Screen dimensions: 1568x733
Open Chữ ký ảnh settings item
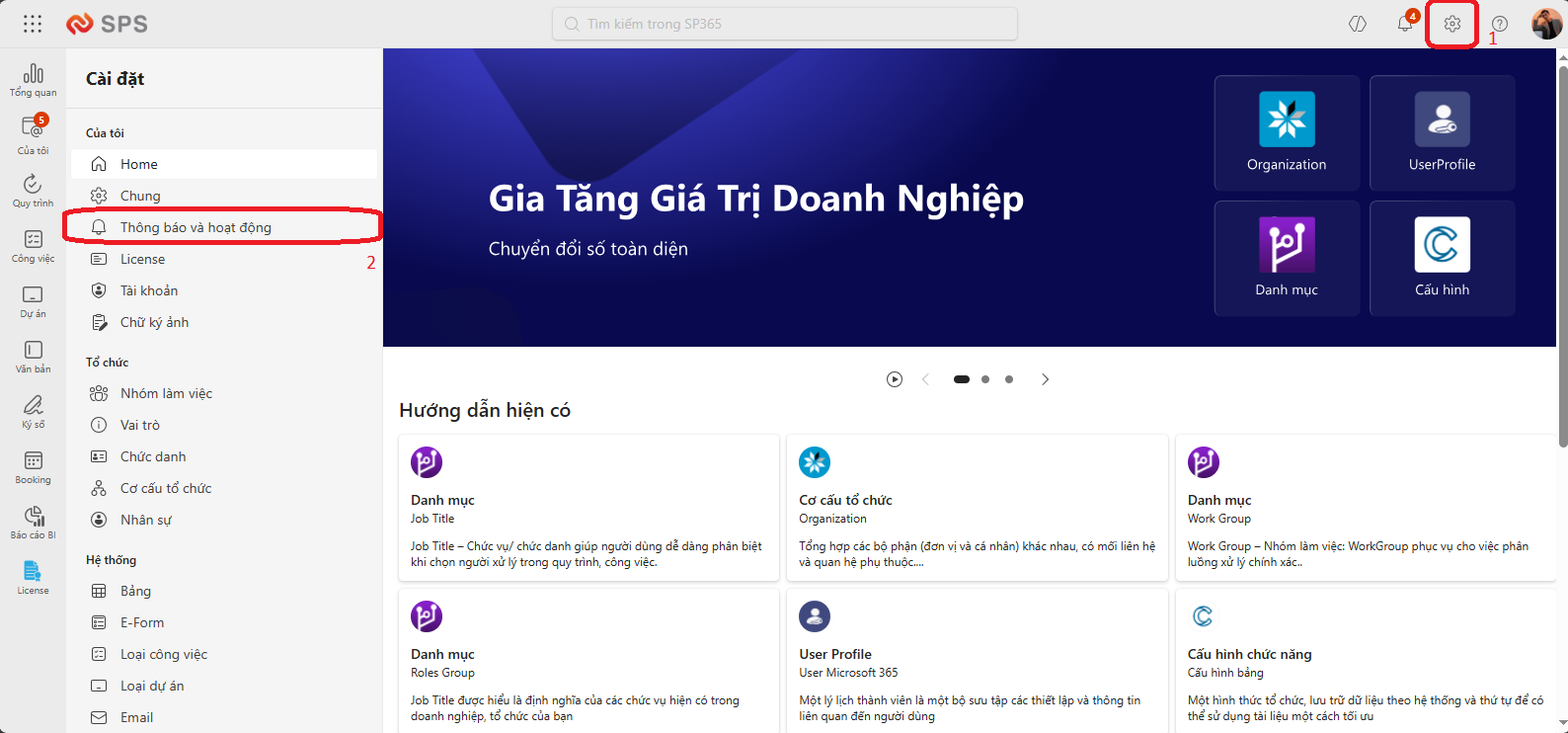(x=154, y=322)
